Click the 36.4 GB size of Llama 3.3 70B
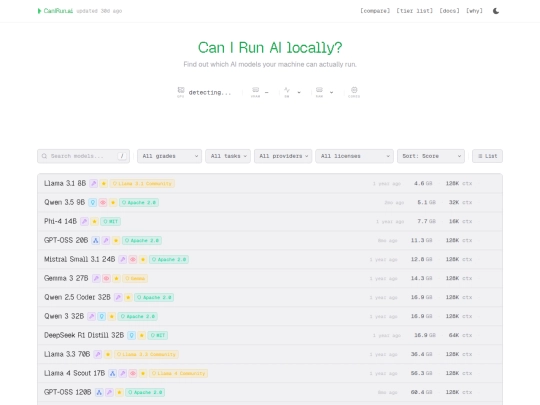This screenshot has width=540, height=405. point(422,354)
